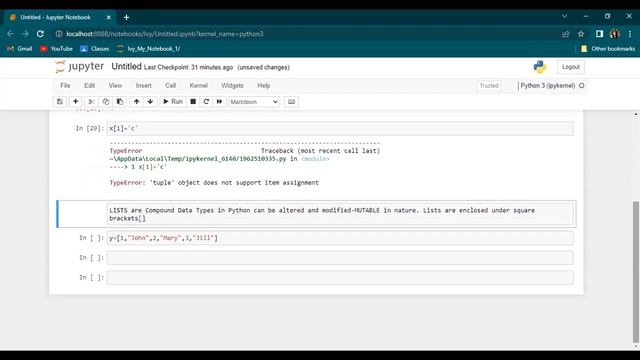Click the browser address bar URL

tap(165, 34)
